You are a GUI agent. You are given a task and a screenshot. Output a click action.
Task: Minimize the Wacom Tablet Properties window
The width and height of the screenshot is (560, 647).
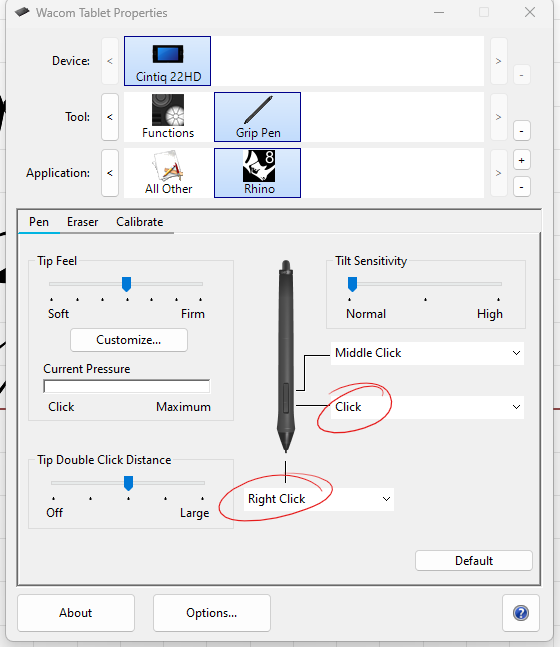[x=439, y=12]
